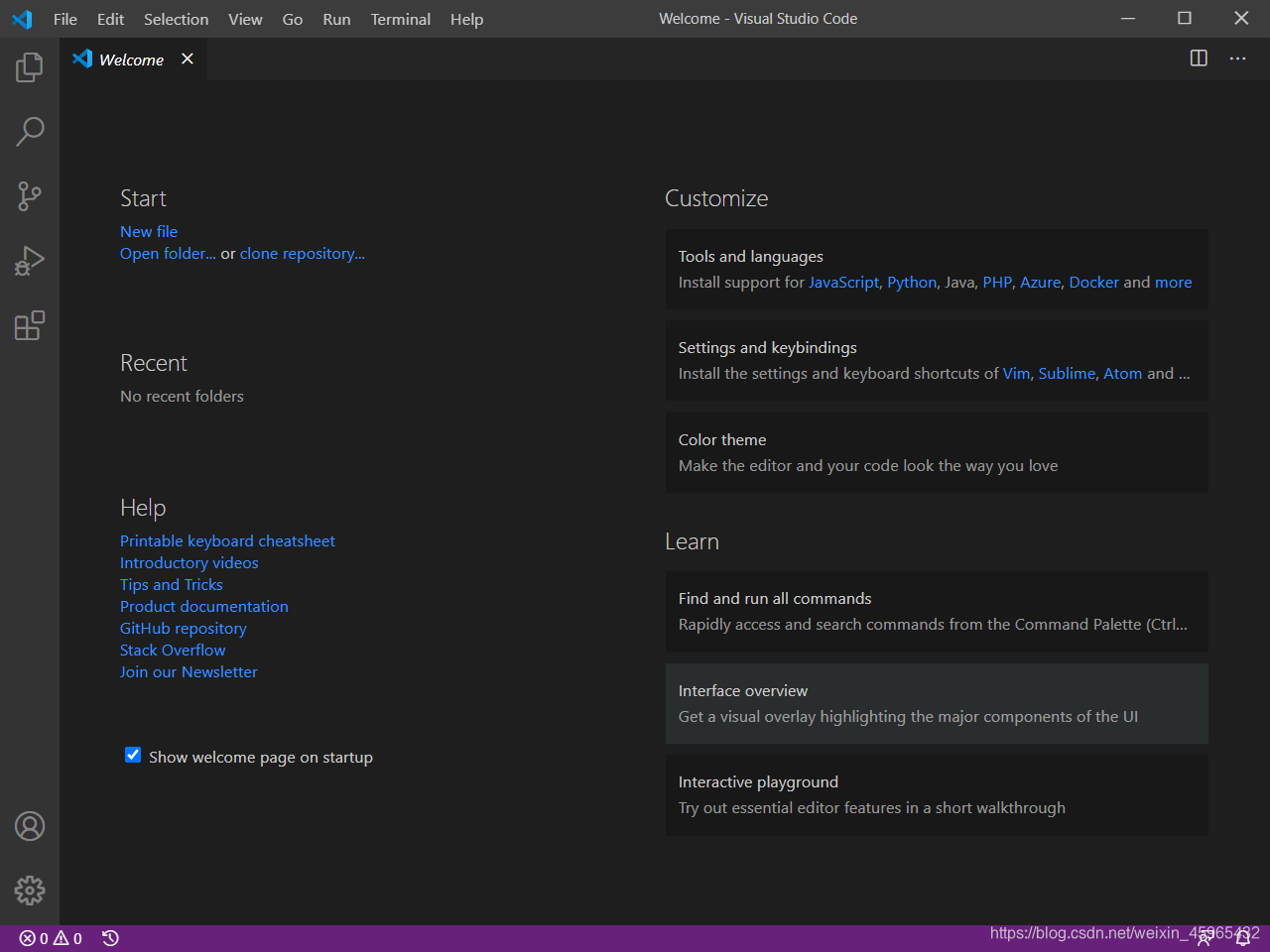This screenshot has height=952, width=1270.
Task: Open the File menu
Action: point(65,19)
